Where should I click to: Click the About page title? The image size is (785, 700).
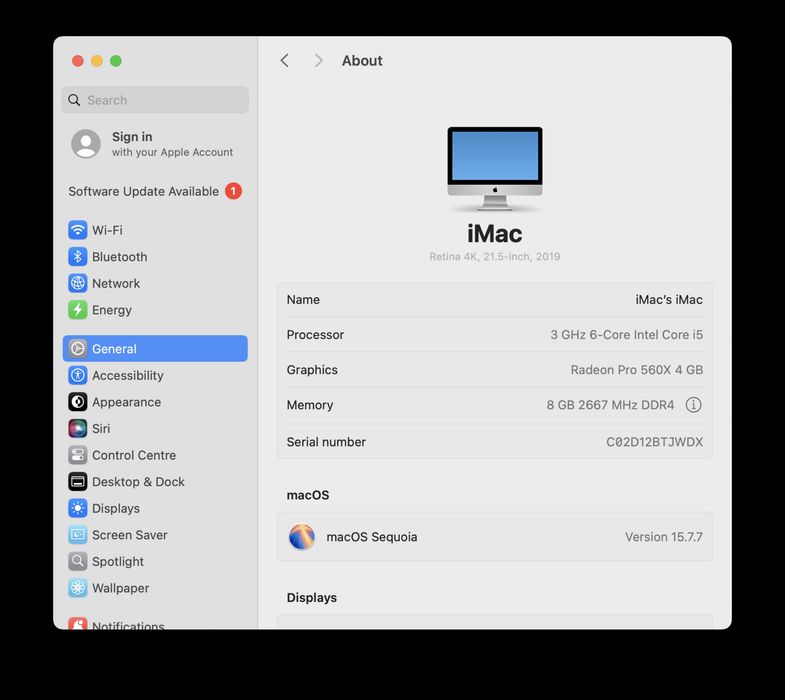pyautogui.click(x=362, y=61)
